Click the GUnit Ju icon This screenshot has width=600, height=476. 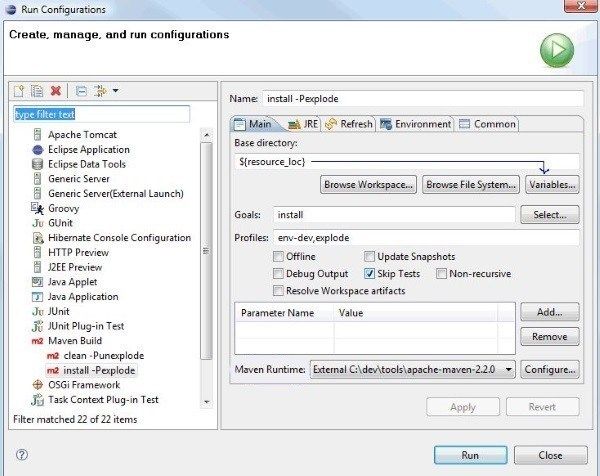point(38,223)
